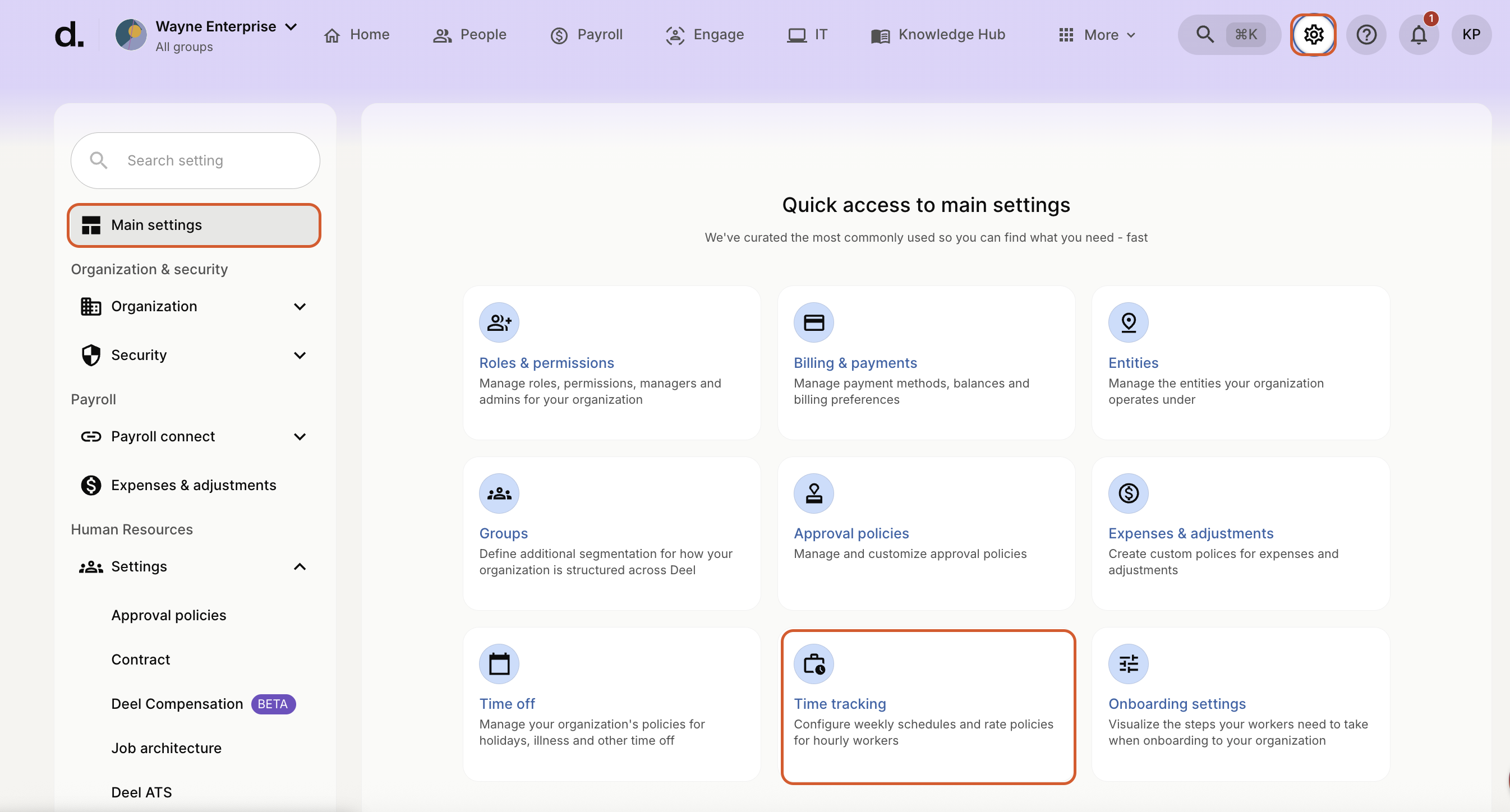
Task: Expand the Payroll connect chevron
Action: click(300, 436)
